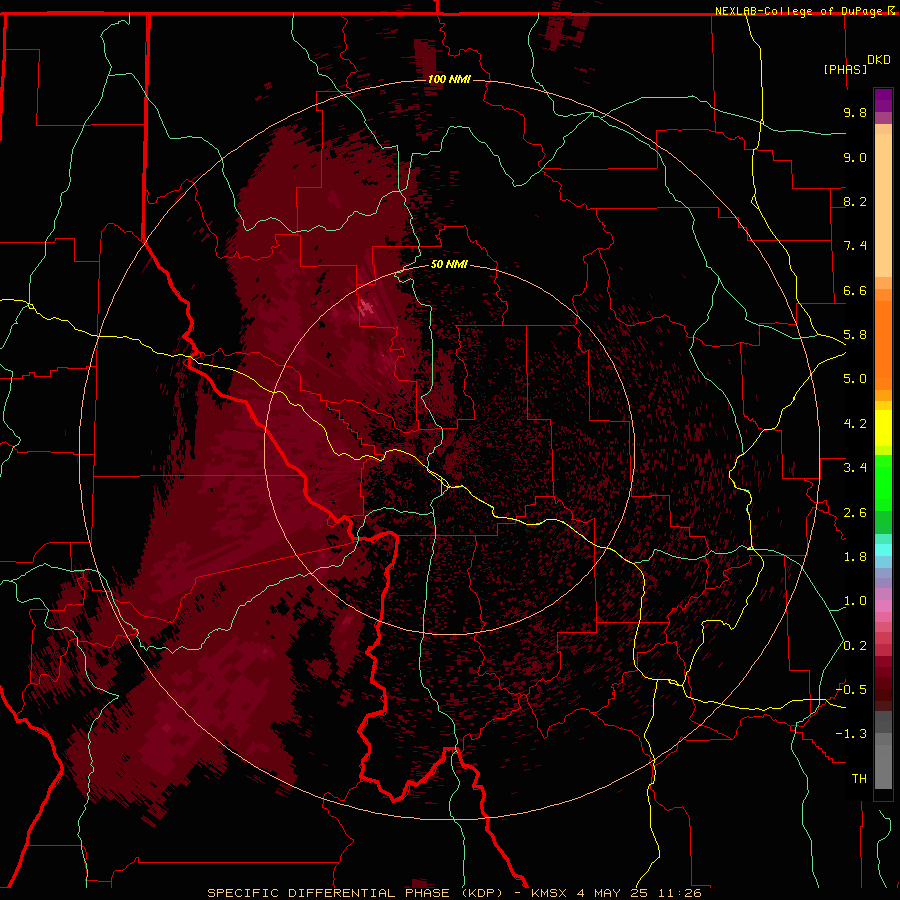
Task: Click "SPECIFIC DIFFERENTIAL PHASE (KDP)" caption text
Action: point(354,893)
